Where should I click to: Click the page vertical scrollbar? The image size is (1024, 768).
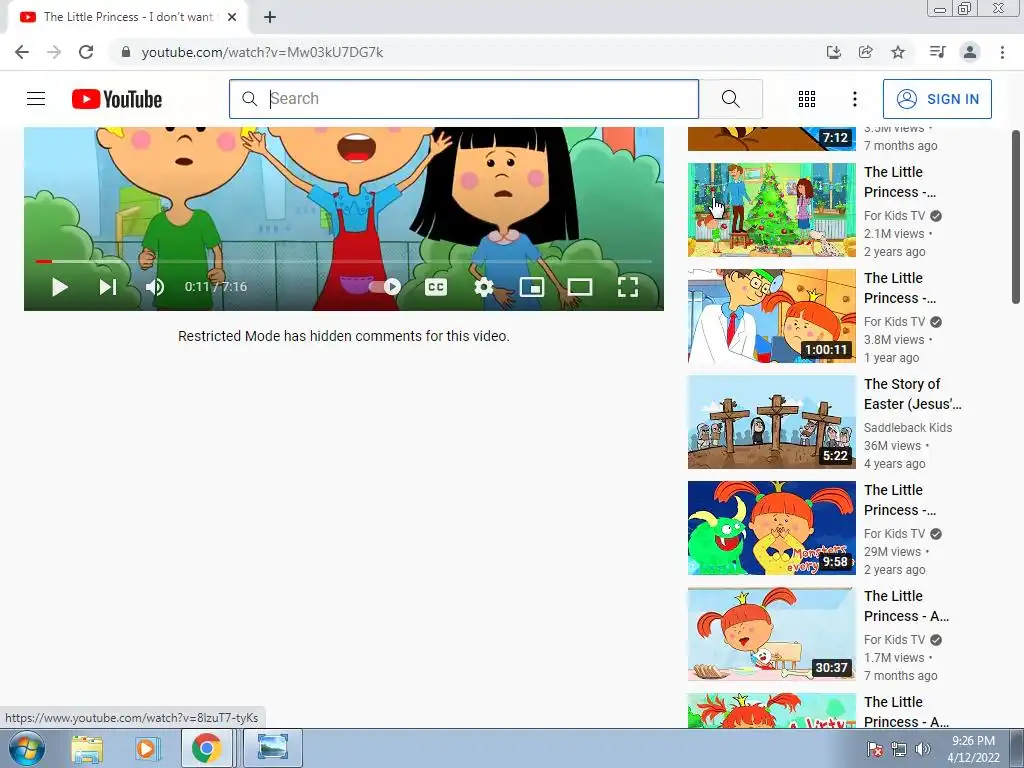(x=1016, y=217)
